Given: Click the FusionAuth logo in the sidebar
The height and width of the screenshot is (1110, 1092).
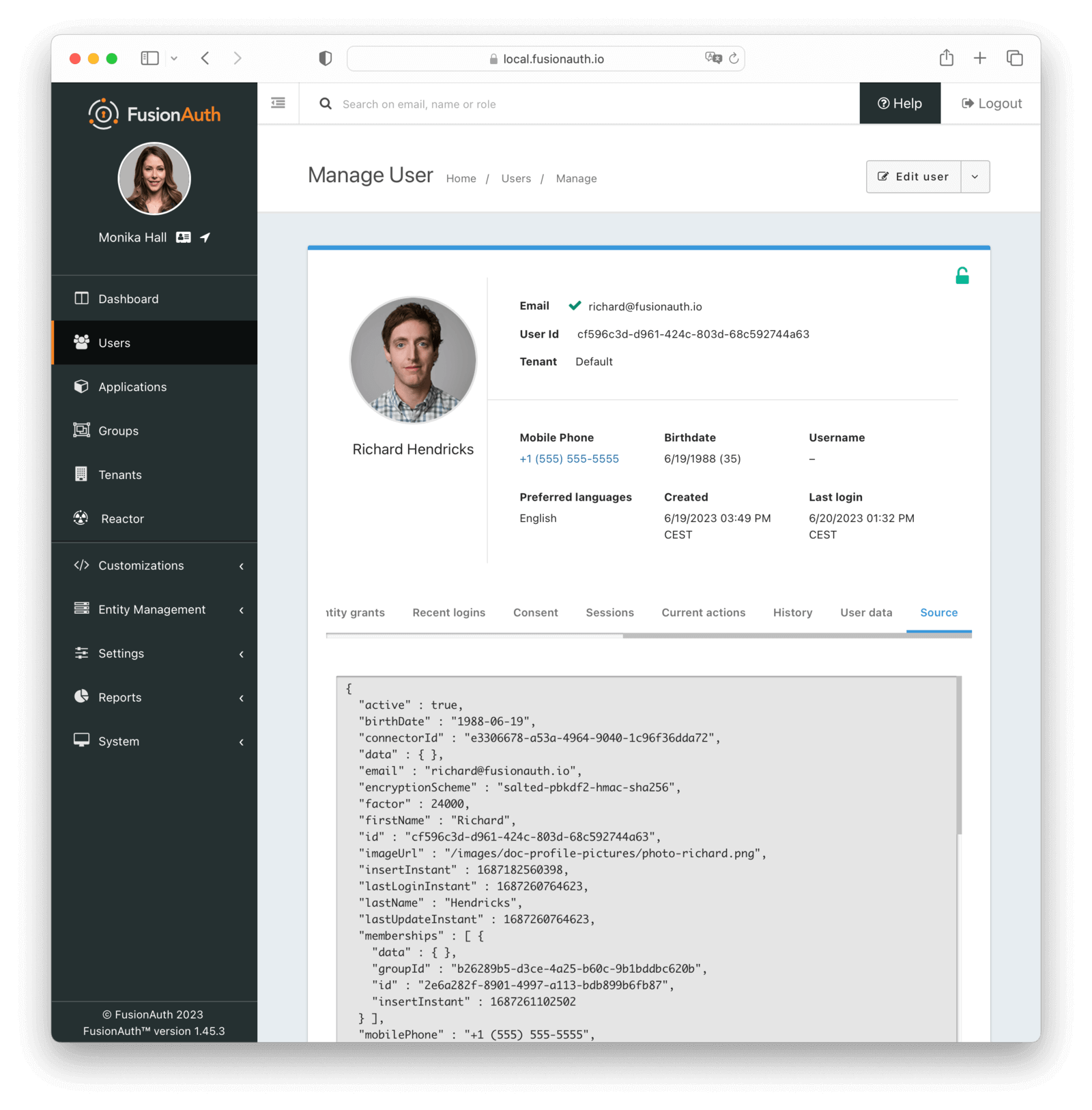Looking at the screenshot, I should coord(154,114).
